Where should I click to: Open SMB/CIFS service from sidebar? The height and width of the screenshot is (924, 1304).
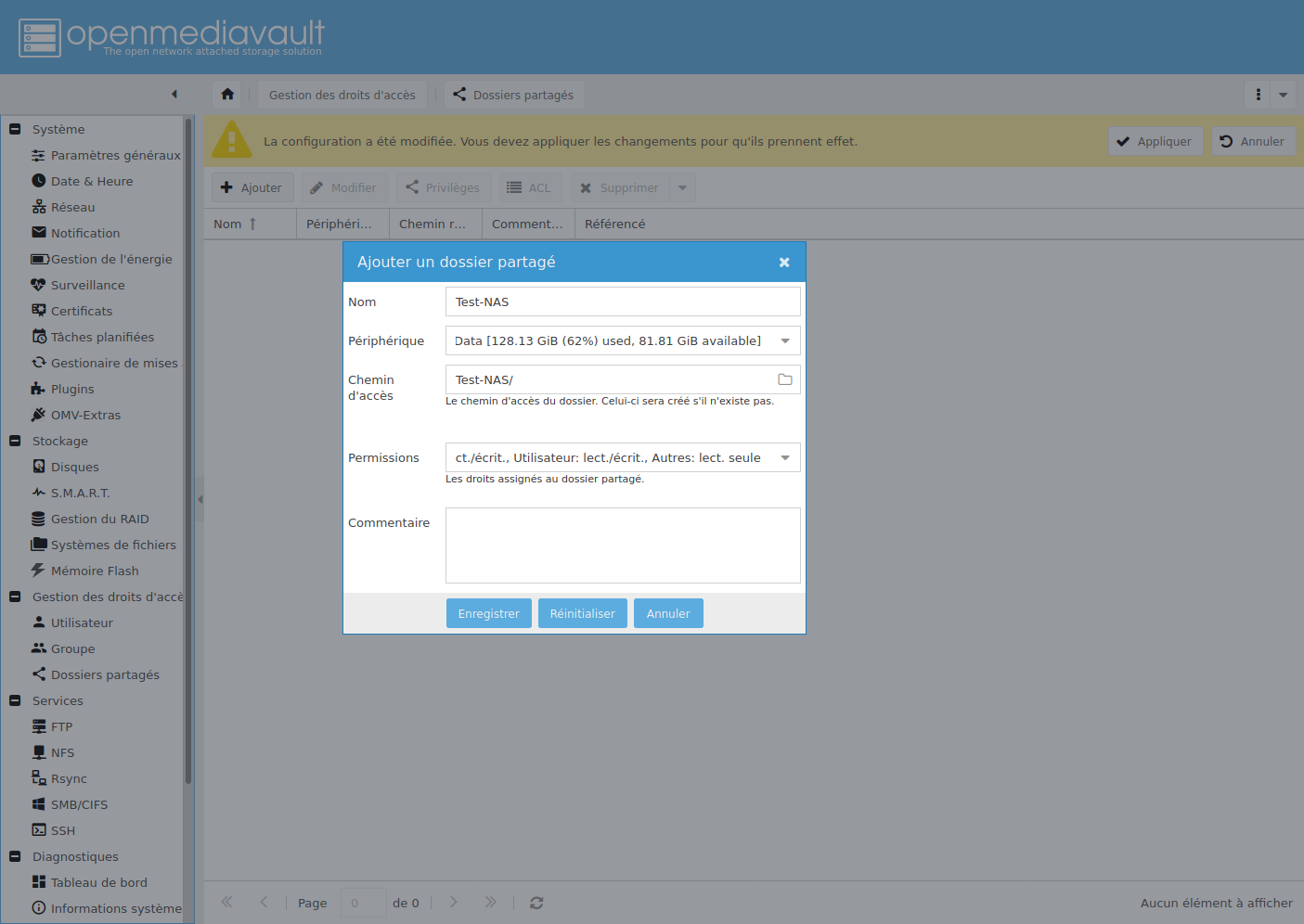[x=79, y=804]
